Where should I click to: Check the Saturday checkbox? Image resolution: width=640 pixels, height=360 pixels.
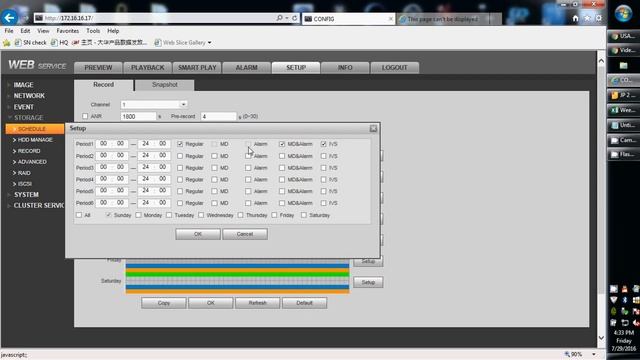point(304,215)
